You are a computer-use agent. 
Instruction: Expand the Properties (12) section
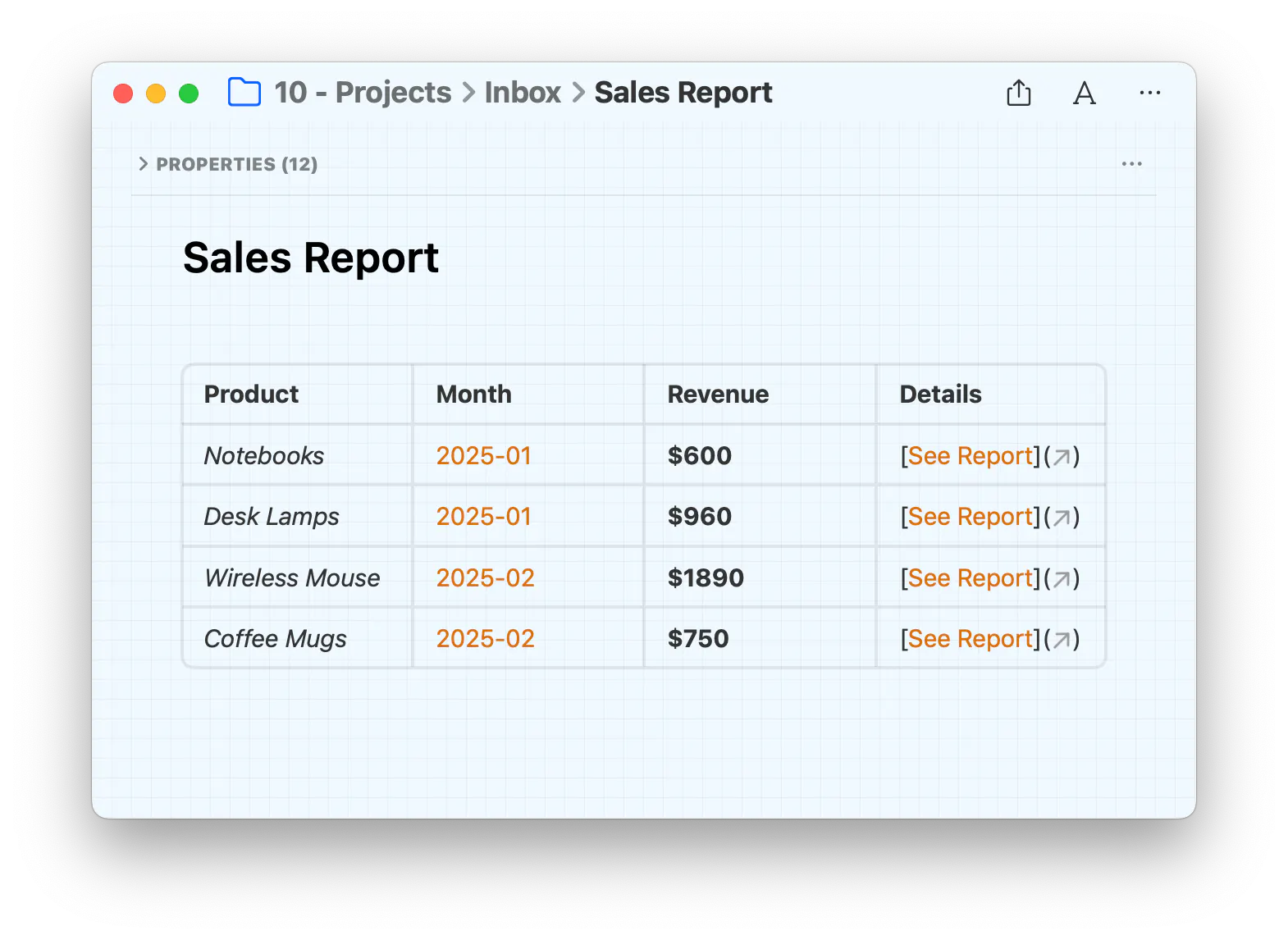pyautogui.click(x=228, y=164)
